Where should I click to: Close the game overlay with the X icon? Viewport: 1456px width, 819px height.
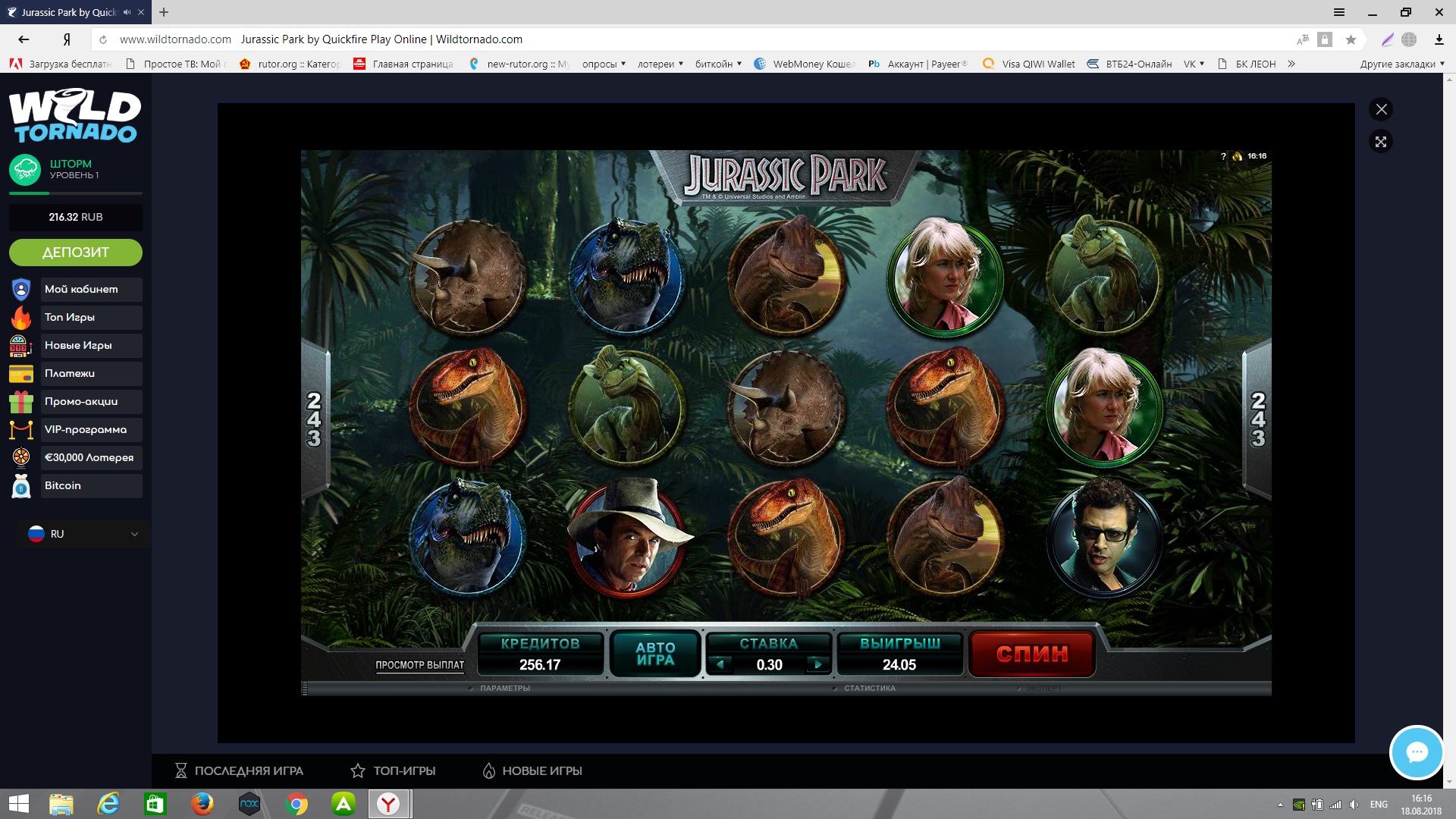(1381, 109)
